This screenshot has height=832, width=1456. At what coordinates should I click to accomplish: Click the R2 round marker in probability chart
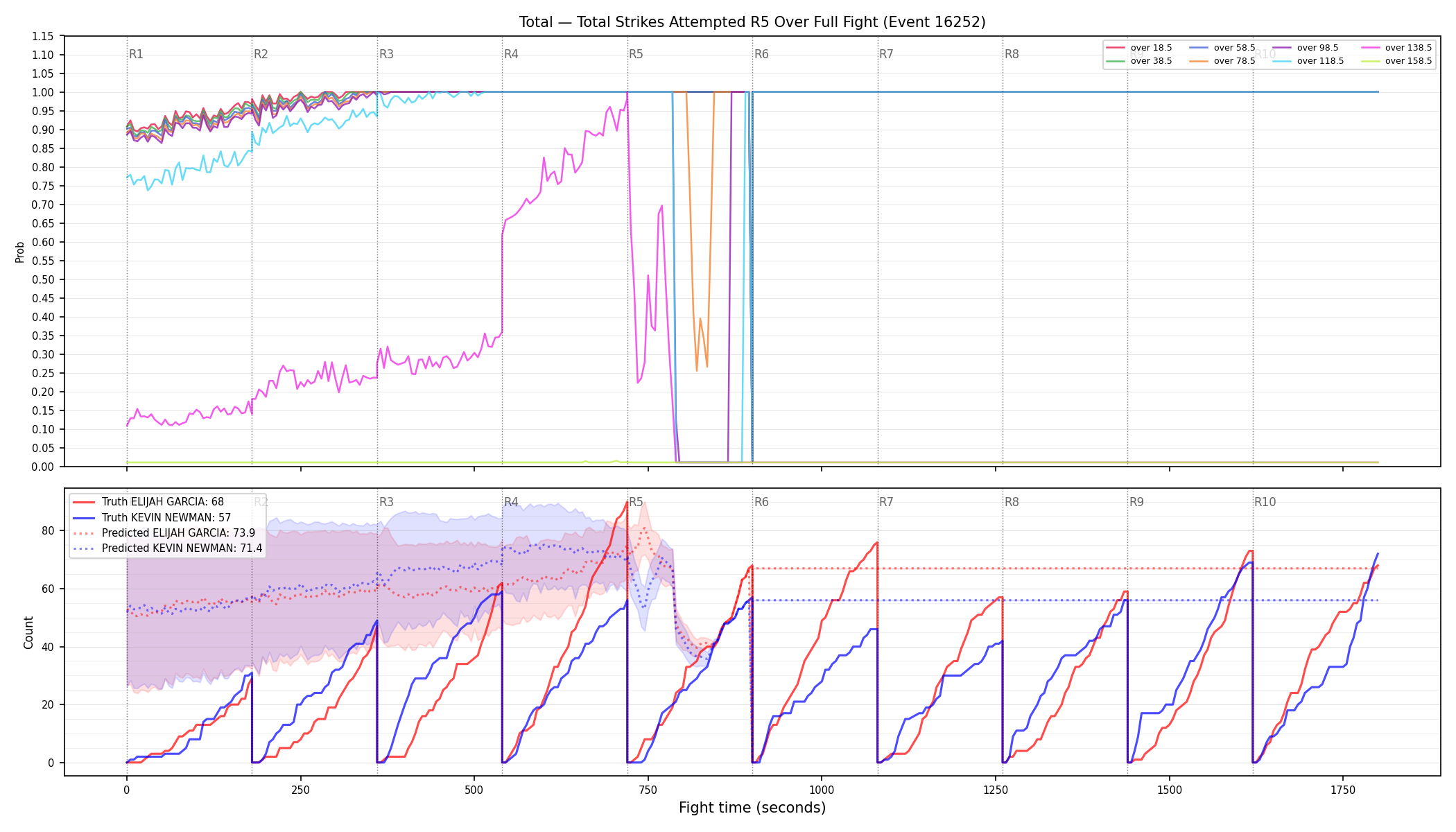point(261,54)
